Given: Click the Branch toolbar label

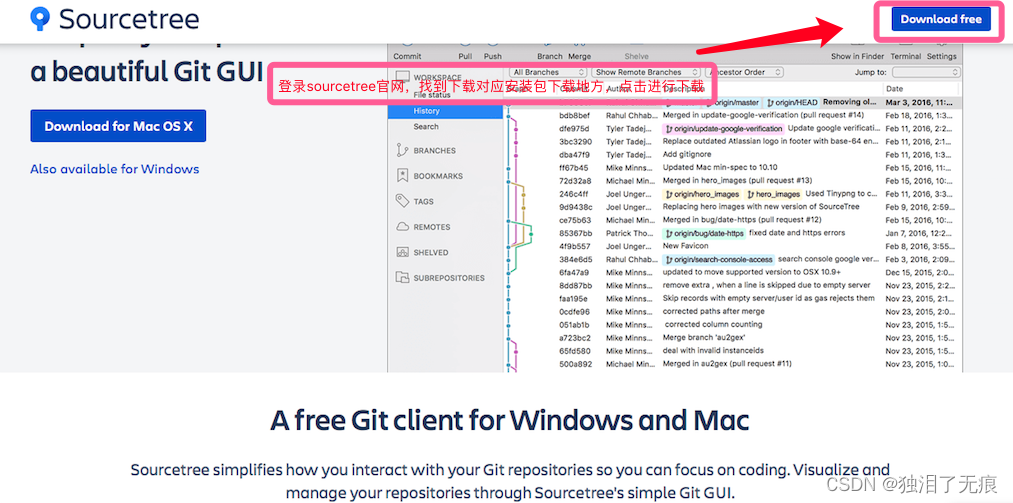Looking at the screenshot, I should click(550, 56).
